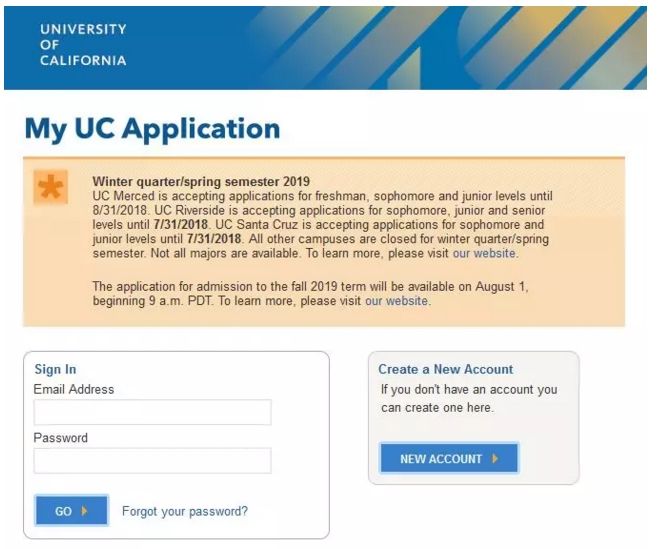Screen dimensions: 657x549
Task: Click the University of California logo
Action: pos(83,45)
